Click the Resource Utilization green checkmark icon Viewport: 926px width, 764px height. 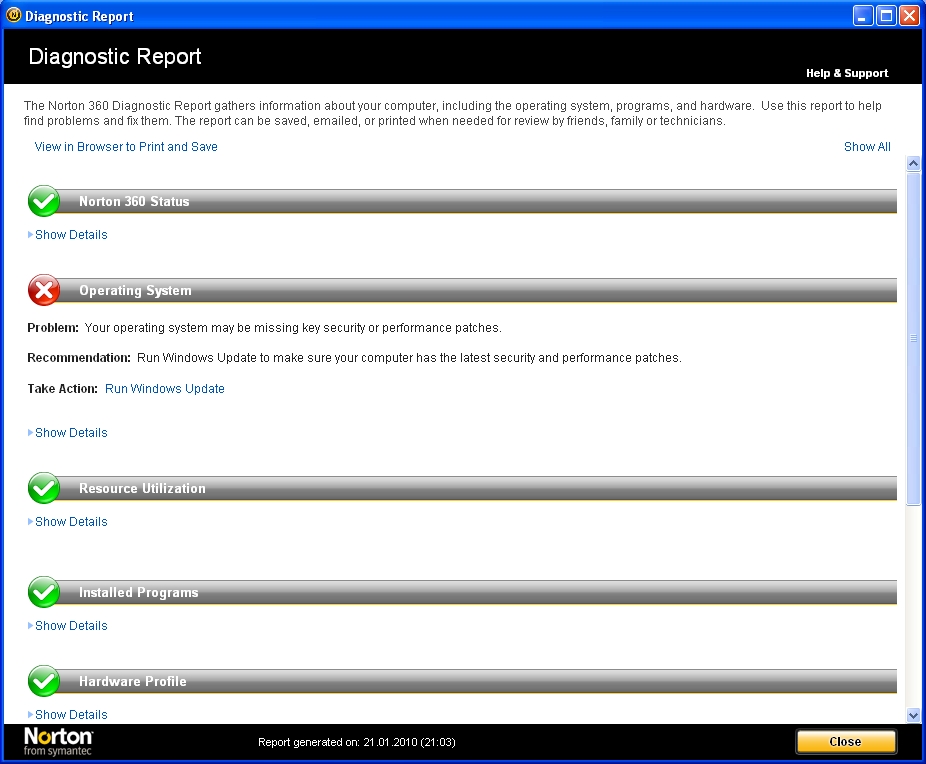click(44, 488)
